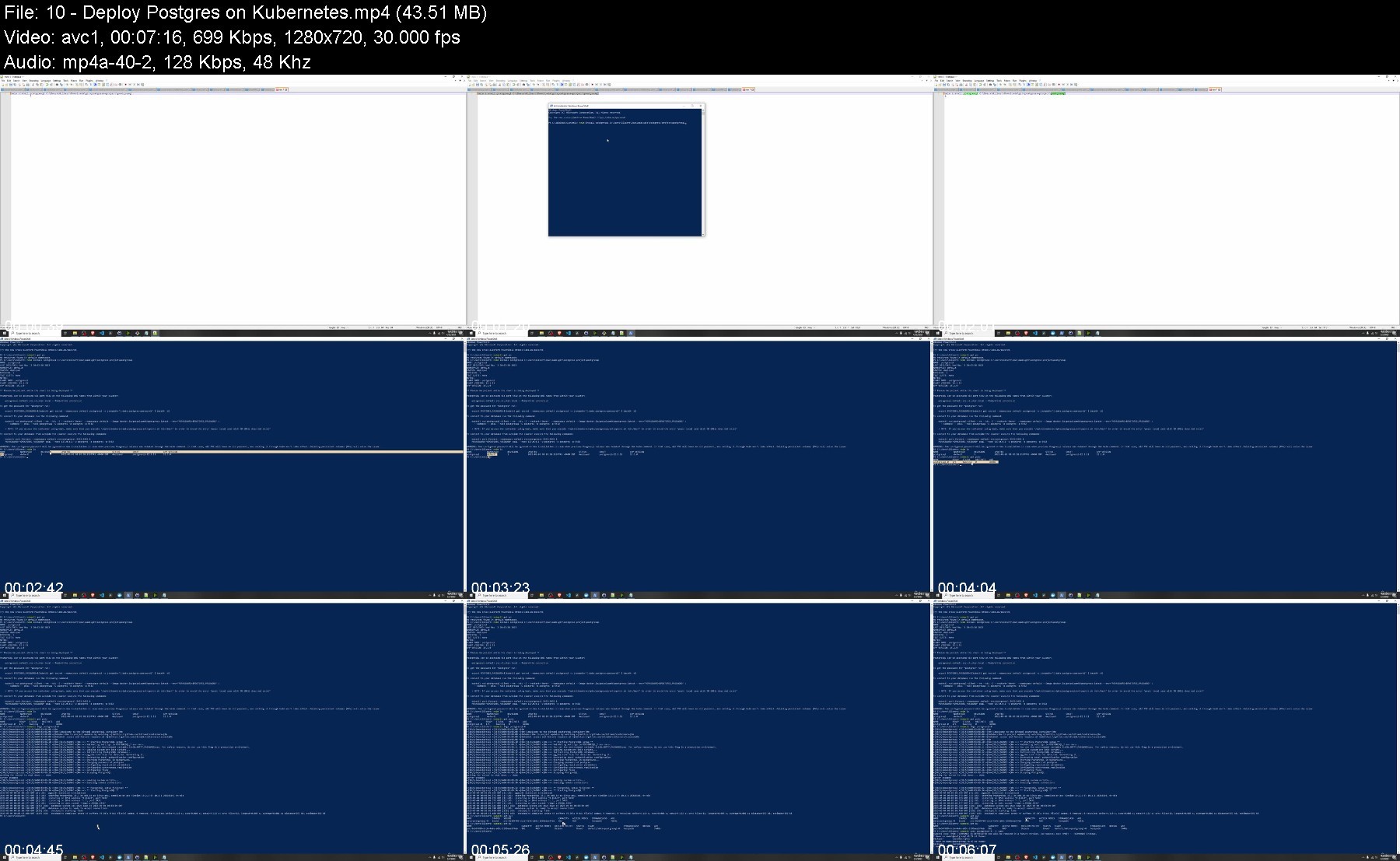Screen dimensions: 1400x861
Task: Open Notepad++ thumbnail with green highlighted text
Action: tap(1167, 205)
